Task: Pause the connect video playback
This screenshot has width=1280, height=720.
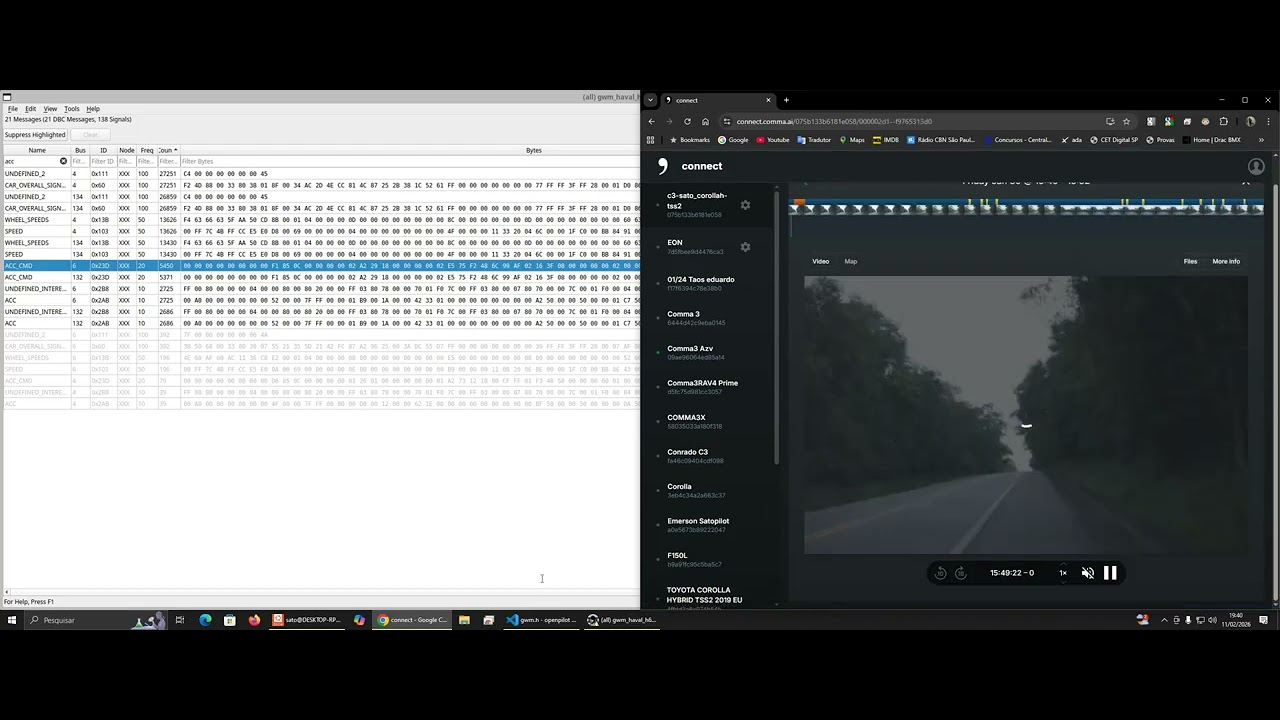Action: tap(1110, 573)
